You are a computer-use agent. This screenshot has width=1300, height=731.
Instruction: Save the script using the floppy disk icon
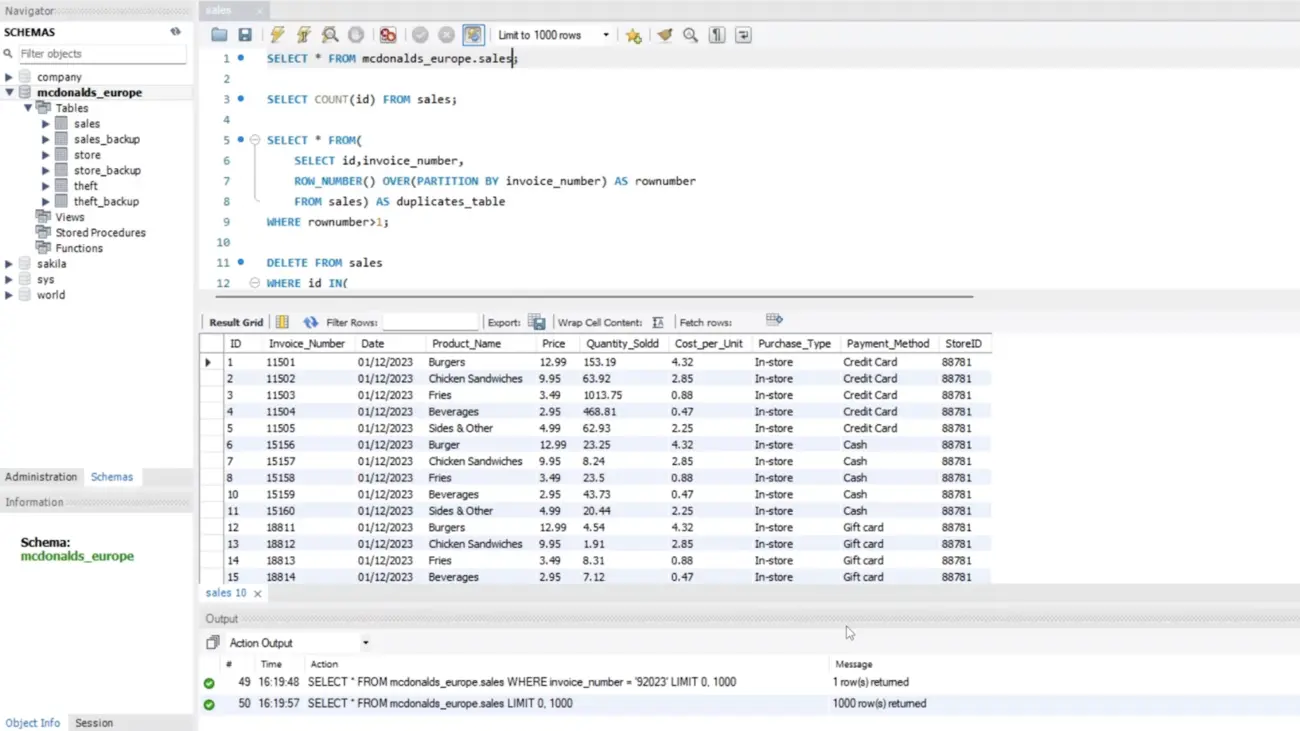[245, 35]
